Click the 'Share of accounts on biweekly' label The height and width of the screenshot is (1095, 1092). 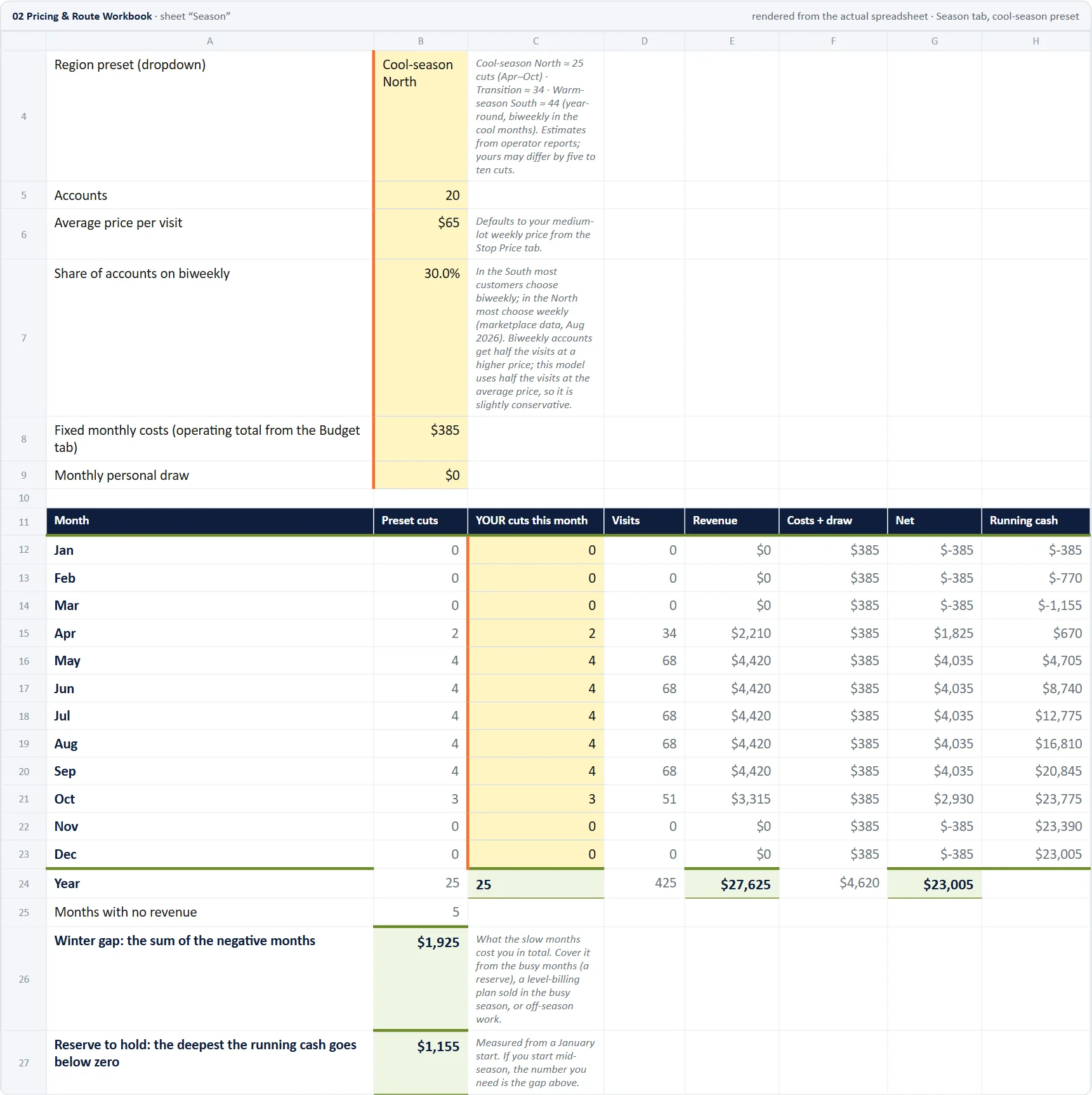[x=141, y=274]
